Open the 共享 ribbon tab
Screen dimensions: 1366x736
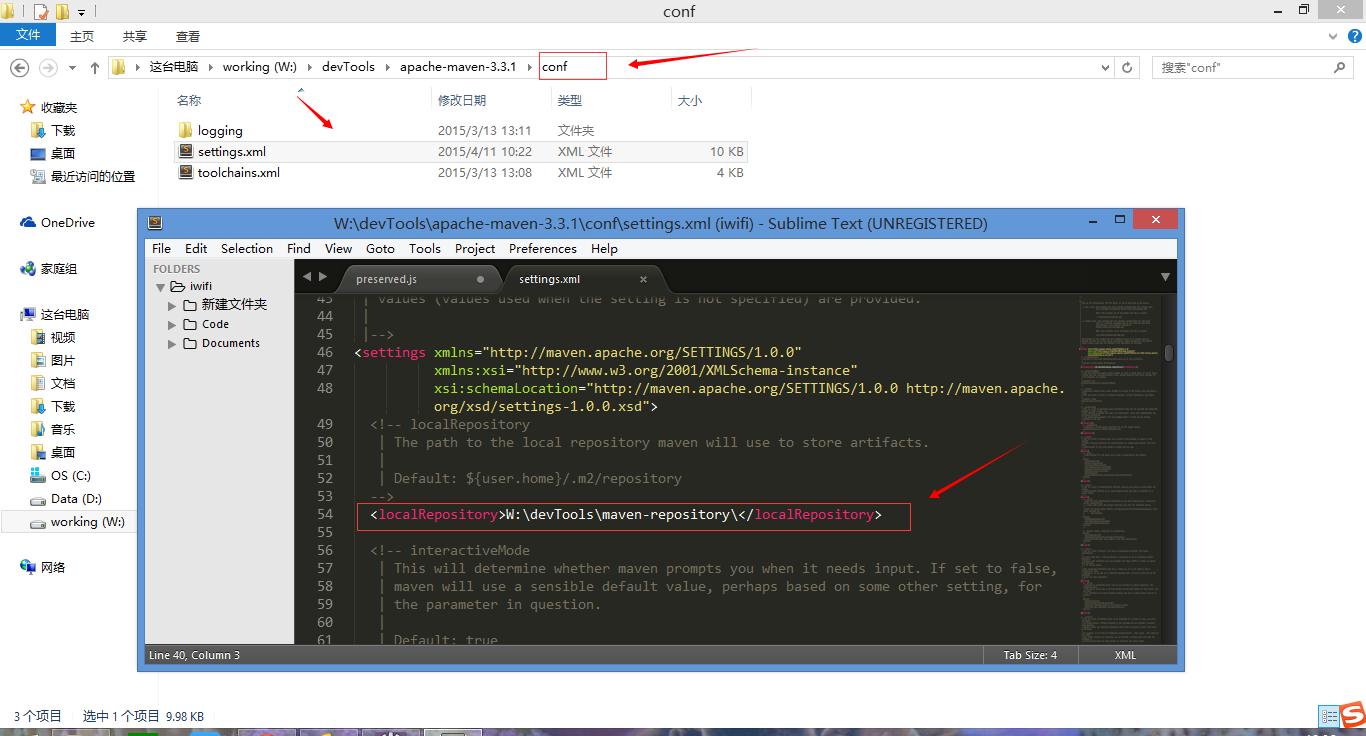[135, 36]
